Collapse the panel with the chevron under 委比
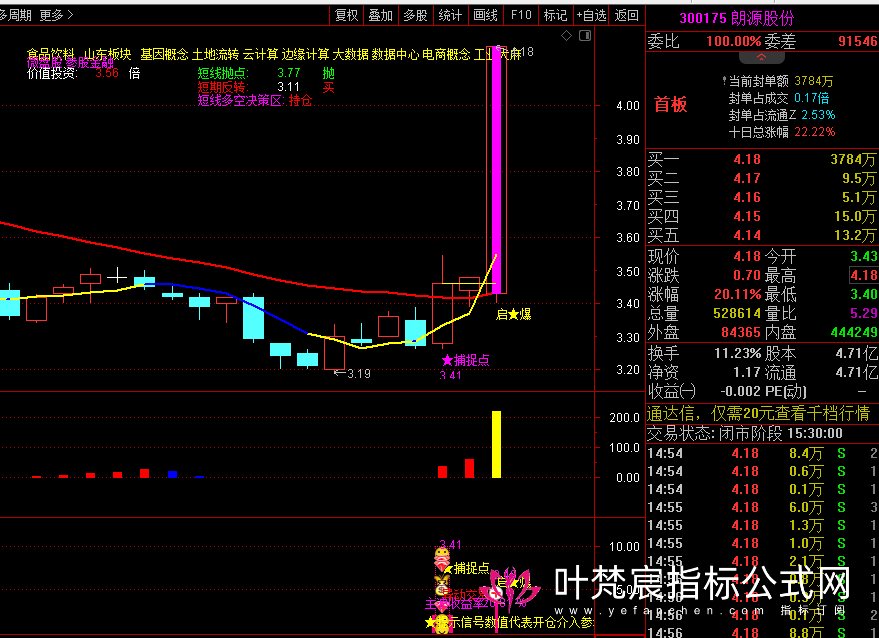879x638 pixels. [762, 57]
